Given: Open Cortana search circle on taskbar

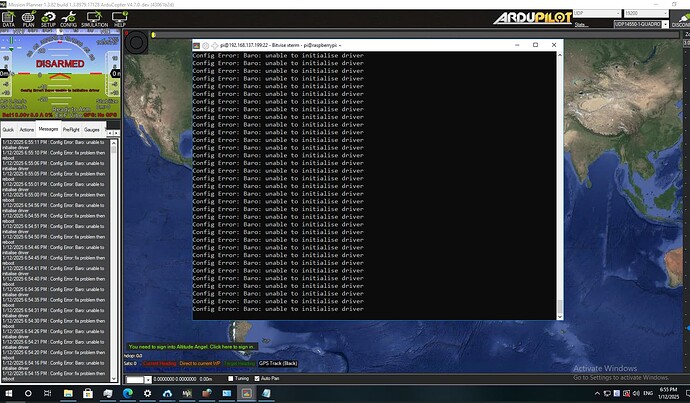Looking at the screenshot, I should point(28,393).
